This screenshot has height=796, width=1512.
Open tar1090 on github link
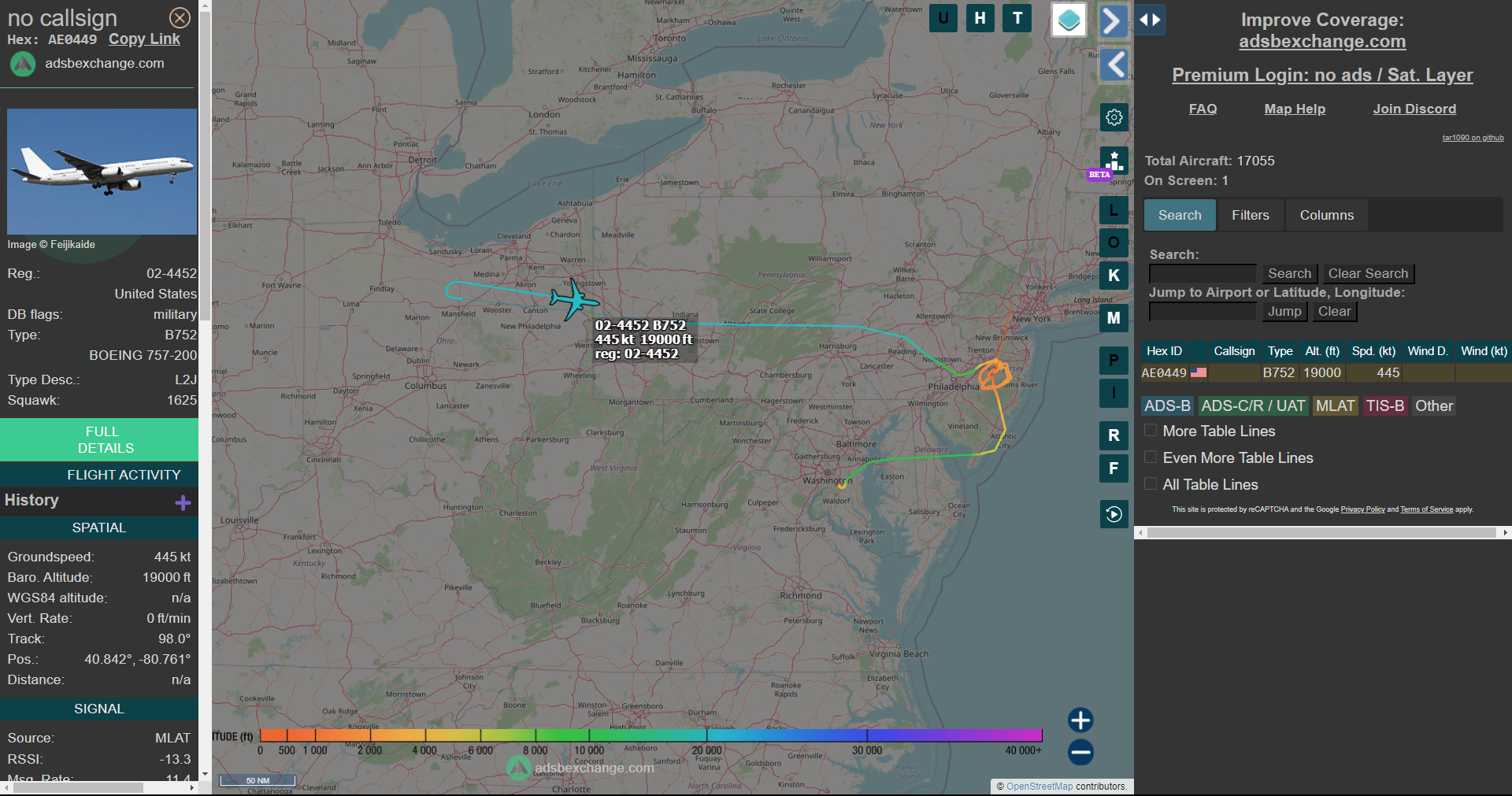1473,138
